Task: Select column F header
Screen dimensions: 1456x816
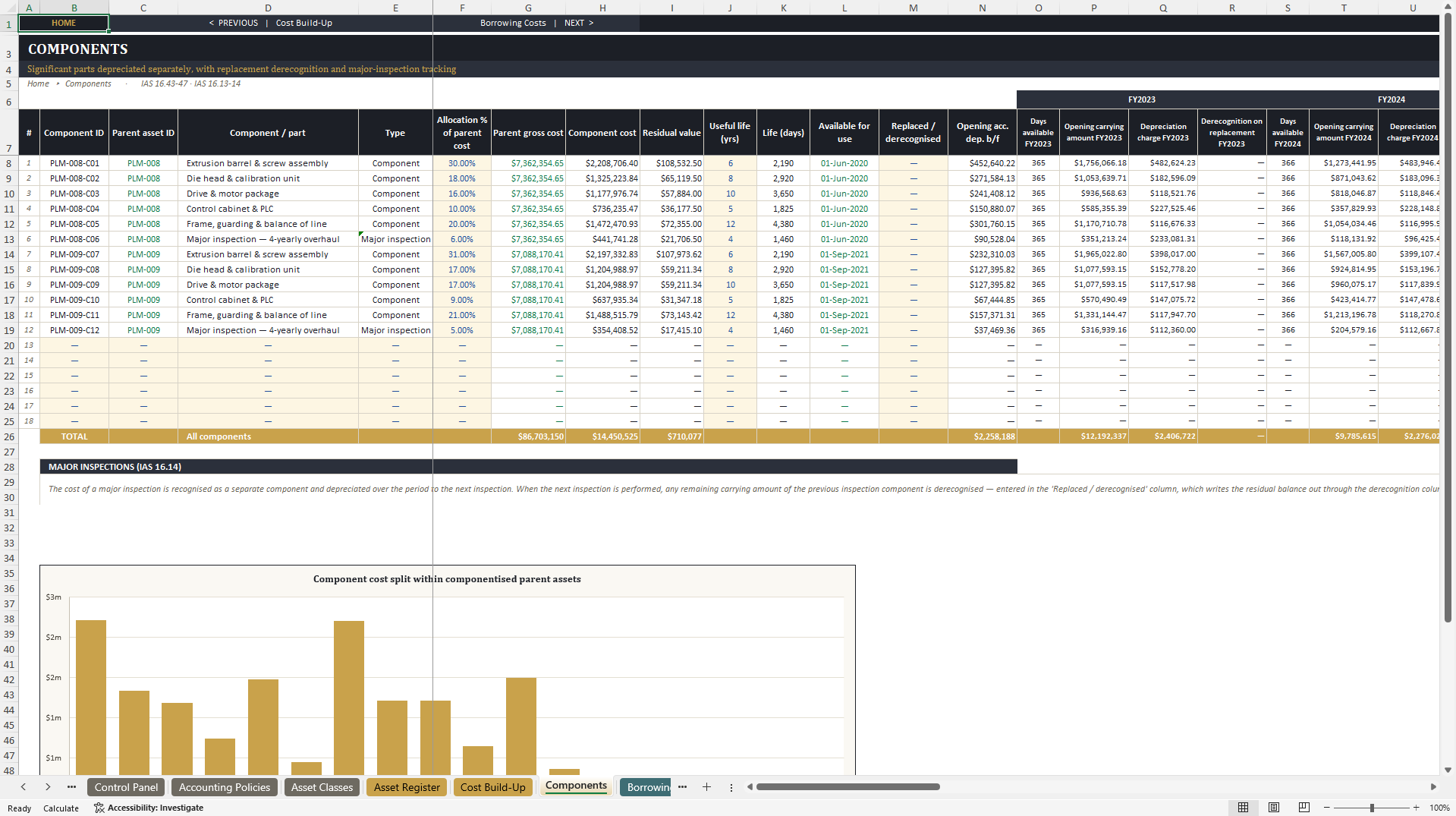Action: click(462, 8)
